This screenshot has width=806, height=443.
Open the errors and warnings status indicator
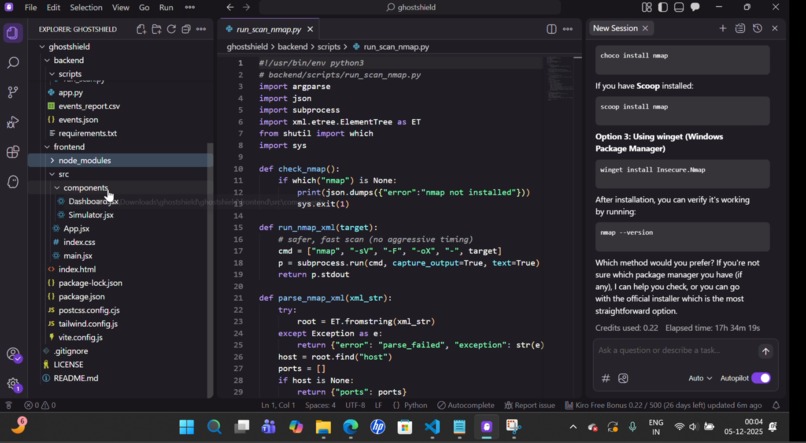(x=40, y=405)
